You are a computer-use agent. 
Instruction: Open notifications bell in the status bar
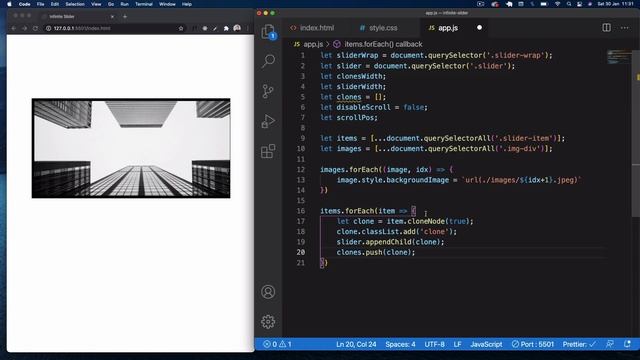pyautogui.click(x=627, y=344)
